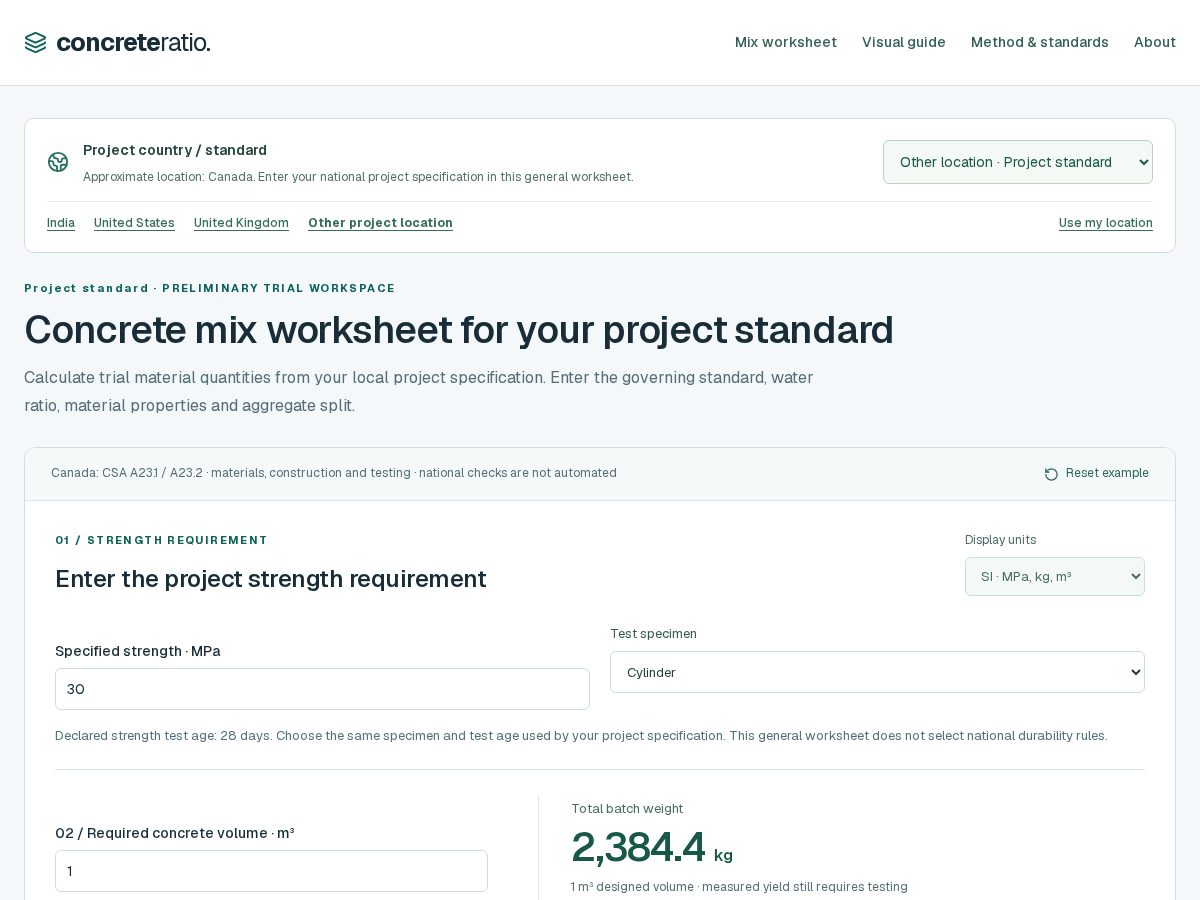Click the concreteratio. brand name
The image size is (1200, 900).
(133, 42)
